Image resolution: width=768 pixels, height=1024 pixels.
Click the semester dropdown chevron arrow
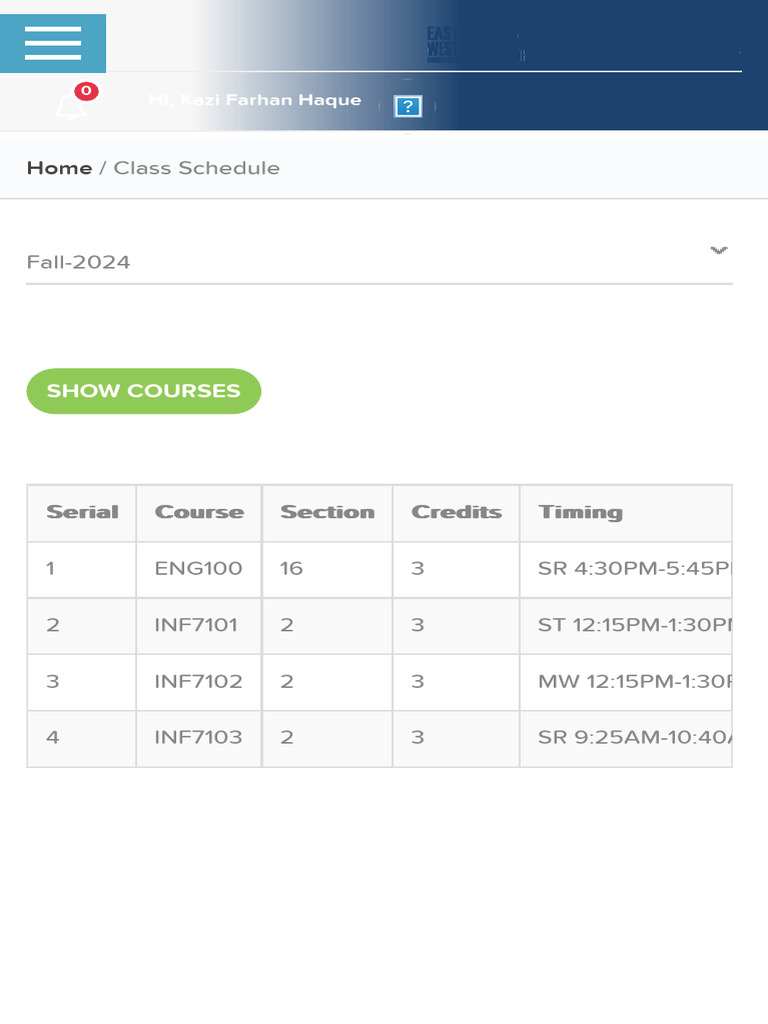(x=718, y=250)
